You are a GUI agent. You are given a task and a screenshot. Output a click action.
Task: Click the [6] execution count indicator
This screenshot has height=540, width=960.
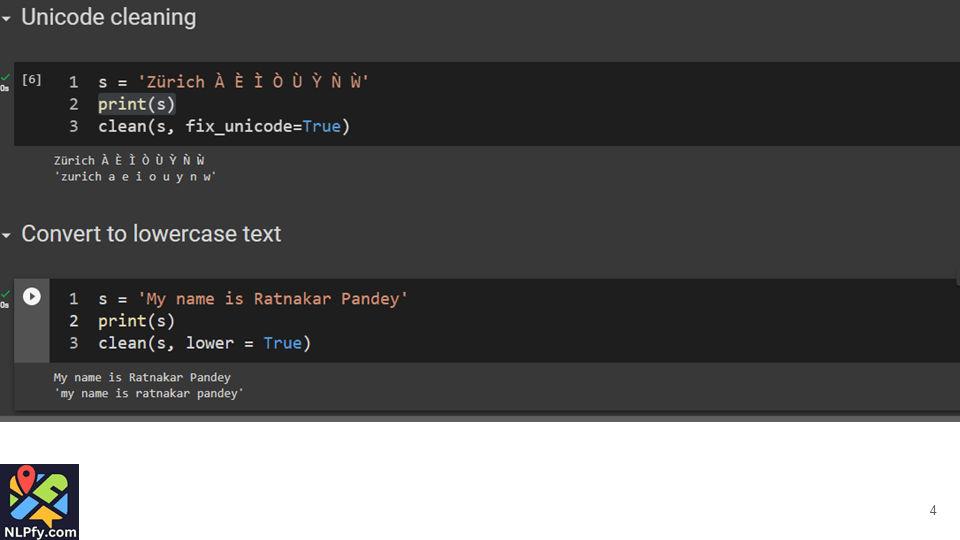pyautogui.click(x=32, y=80)
